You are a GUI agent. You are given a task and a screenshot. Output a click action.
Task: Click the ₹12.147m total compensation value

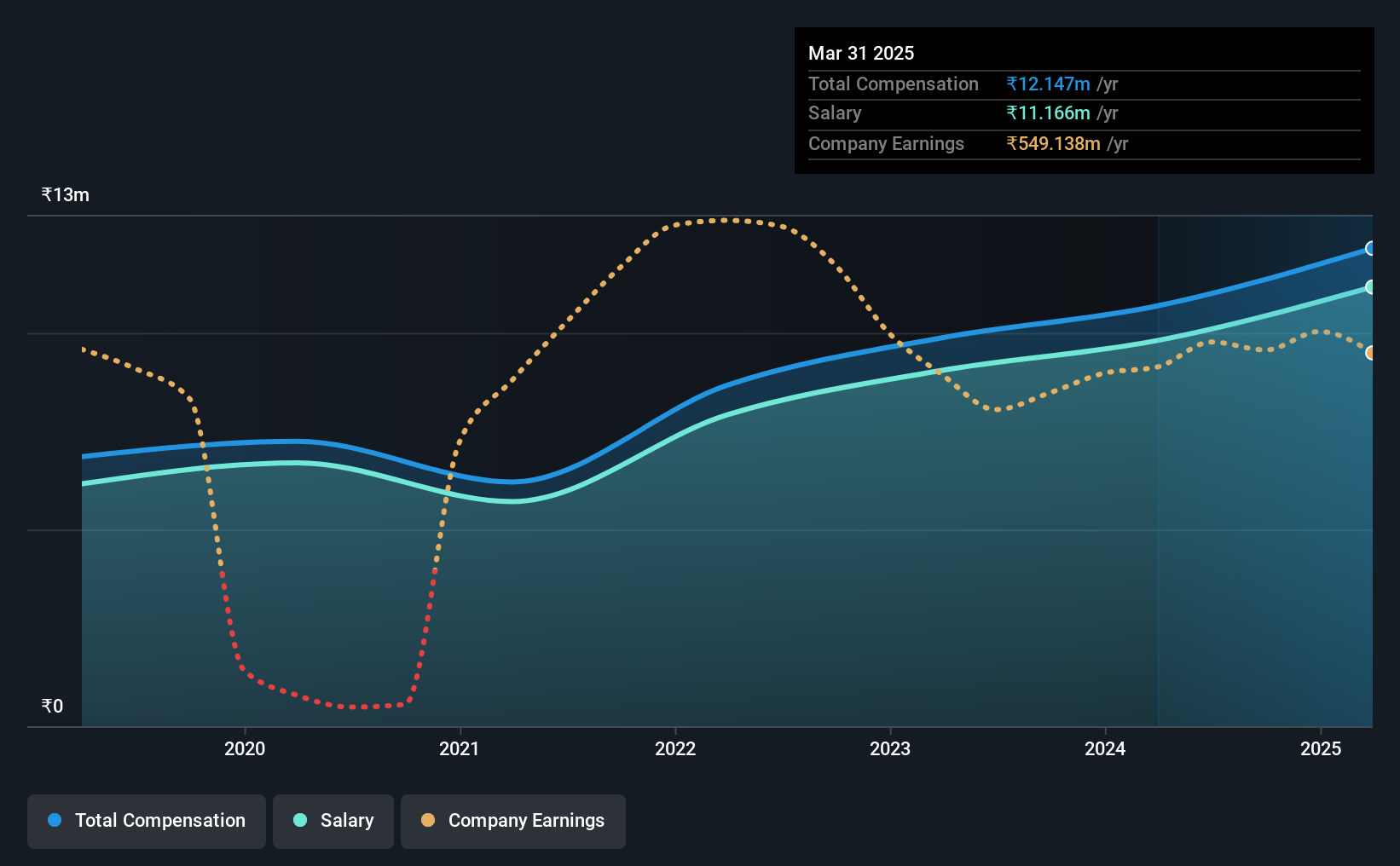tap(1048, 84)
